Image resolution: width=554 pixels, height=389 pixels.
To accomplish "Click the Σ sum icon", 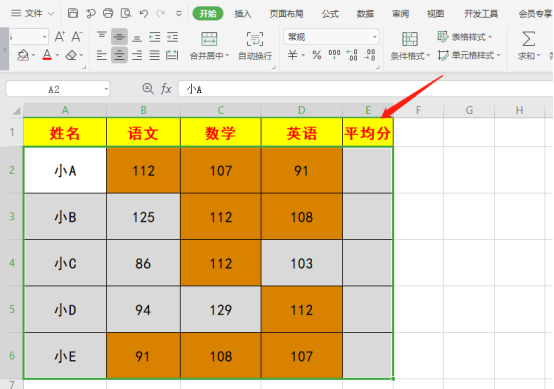I will point(529,39).
